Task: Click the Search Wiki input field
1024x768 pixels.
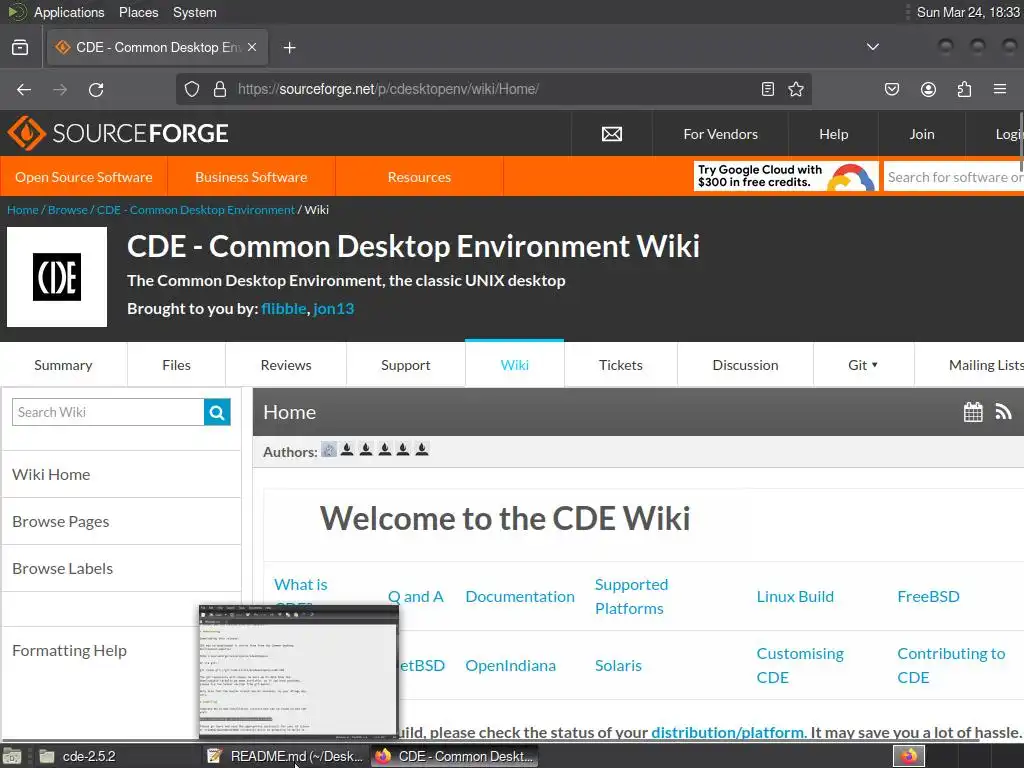Action: pyautogui.click(x=108, y=412)
